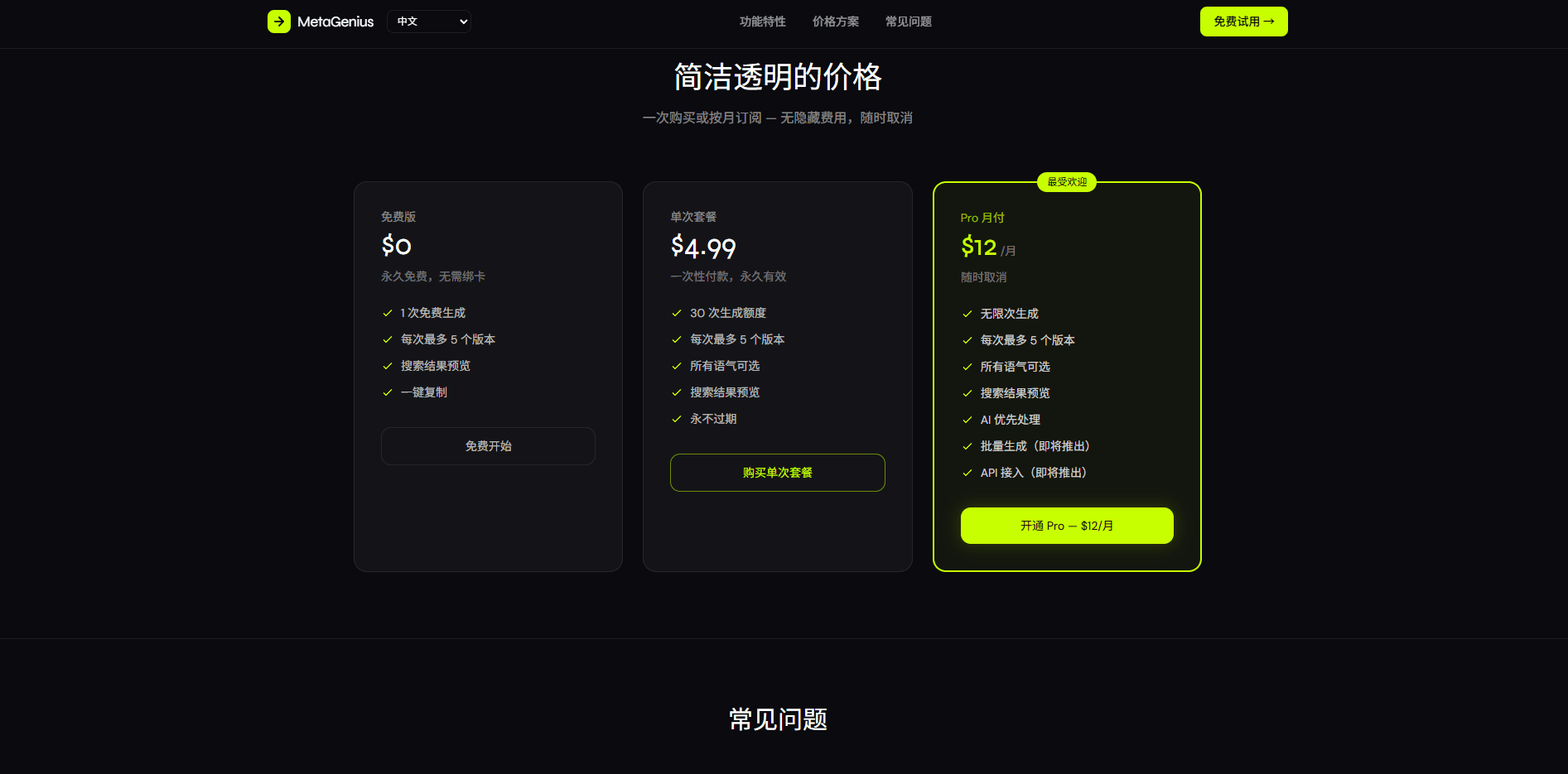Open the language selector showing 中文
The width and height of the screenshot is (1568, 774).
(428, 22)
